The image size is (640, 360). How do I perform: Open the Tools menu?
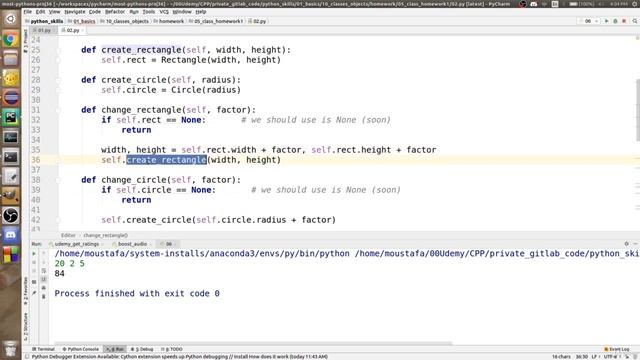tap(149, 12)
